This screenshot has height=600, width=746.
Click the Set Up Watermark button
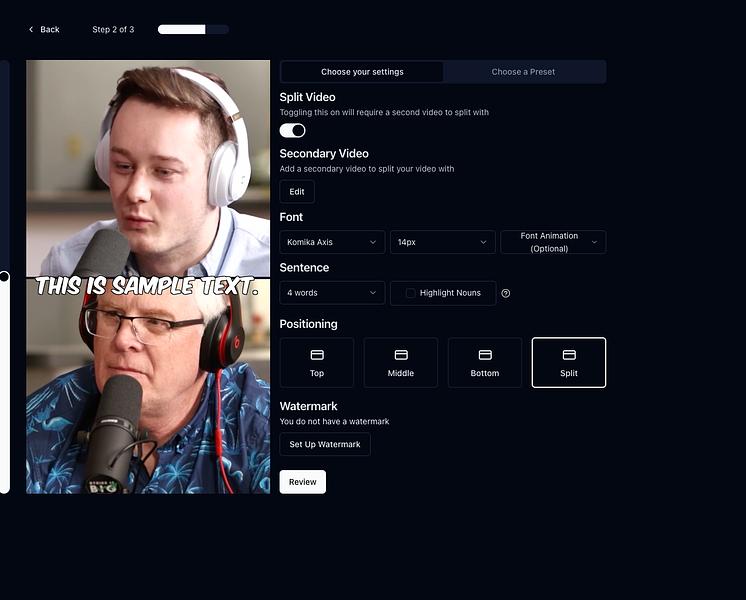coord(325,444)
